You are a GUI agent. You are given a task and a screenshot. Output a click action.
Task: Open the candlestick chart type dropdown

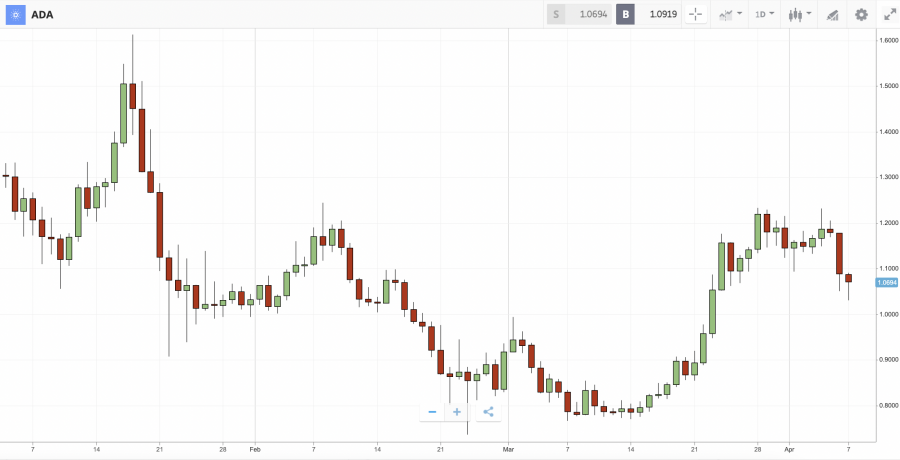coord(799,14)
